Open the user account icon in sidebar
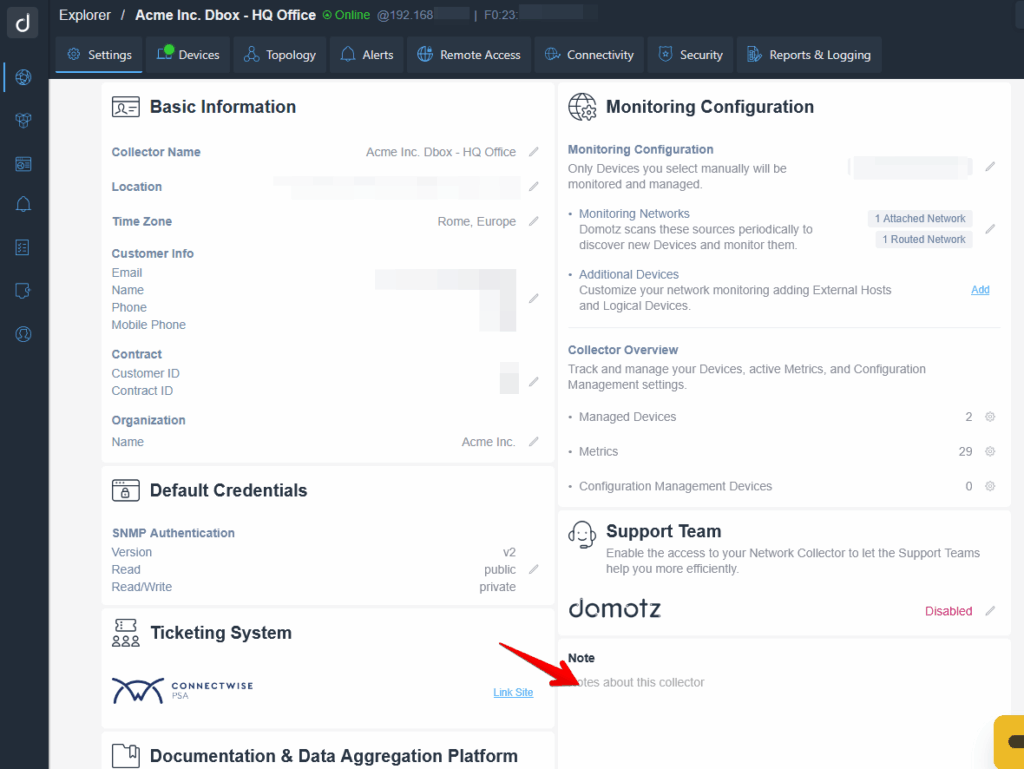The image size is (1024, 769). tap(24, 334)
